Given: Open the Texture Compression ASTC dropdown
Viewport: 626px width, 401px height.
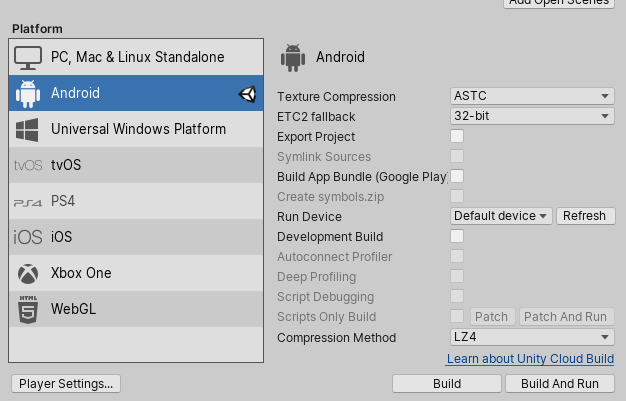Looking at the screenshot, I should (532, 96).
